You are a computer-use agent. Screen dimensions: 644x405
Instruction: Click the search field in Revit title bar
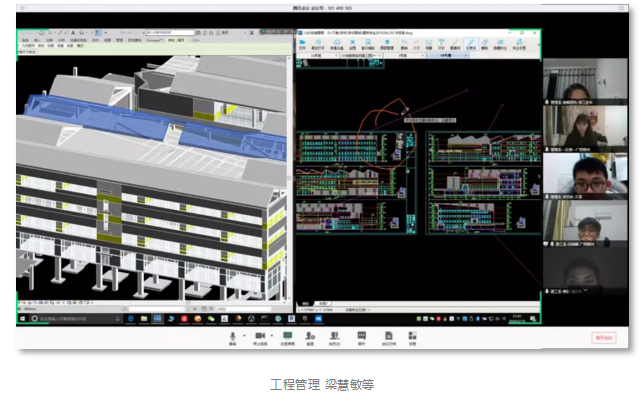click(170, 32)
